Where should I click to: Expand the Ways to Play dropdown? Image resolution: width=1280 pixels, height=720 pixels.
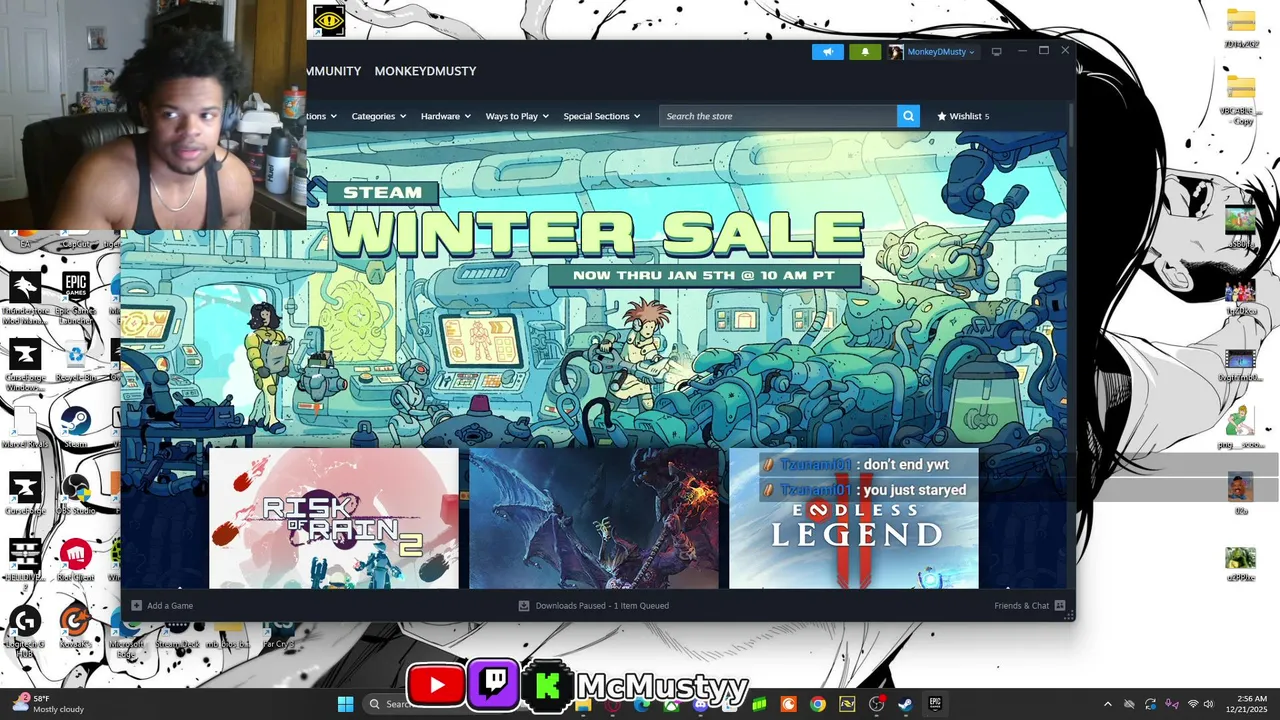pyautogui.click(x=517, y=116)
